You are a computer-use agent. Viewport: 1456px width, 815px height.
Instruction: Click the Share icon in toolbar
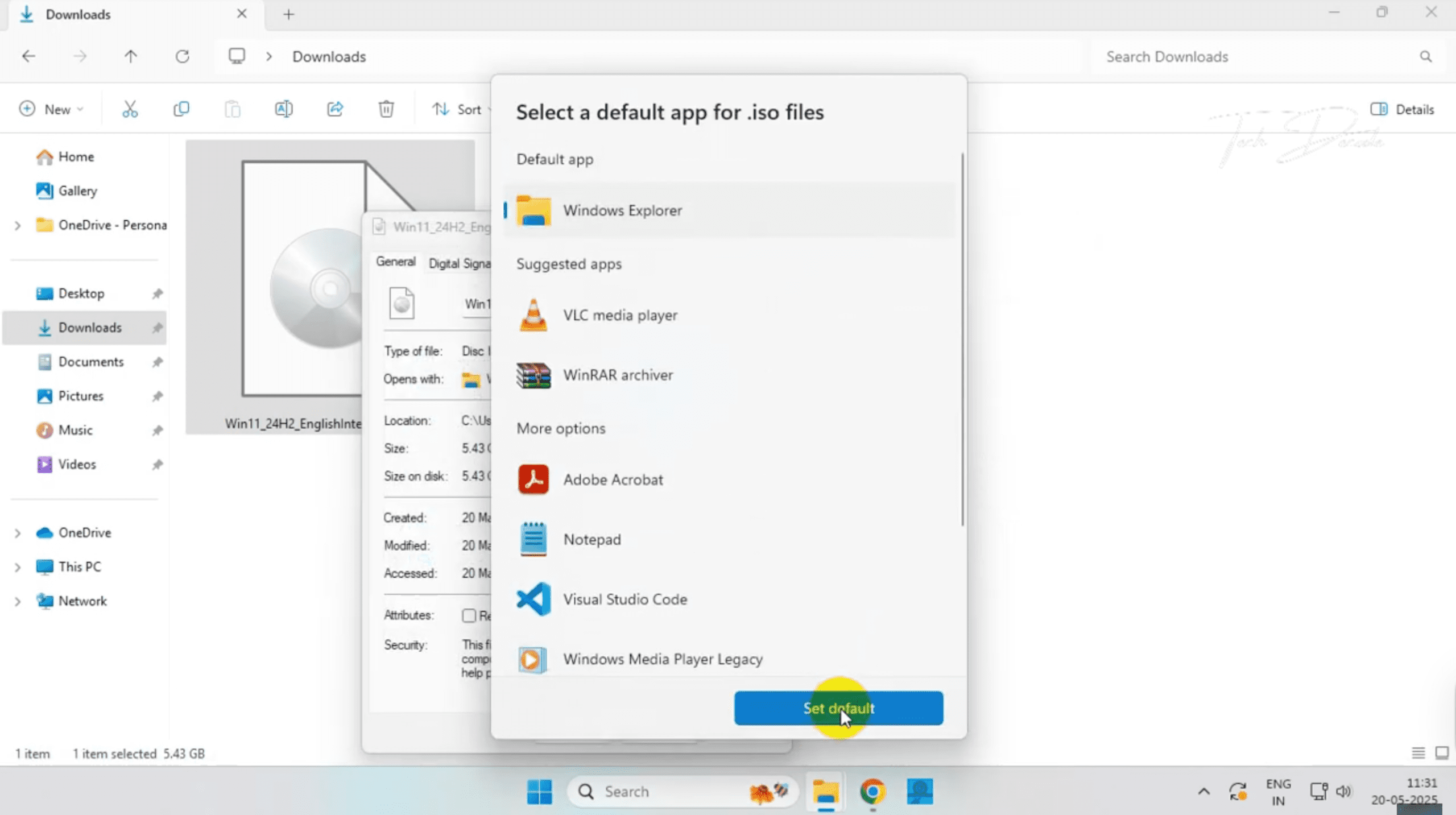pyautogui.click(x=334, y=109)
